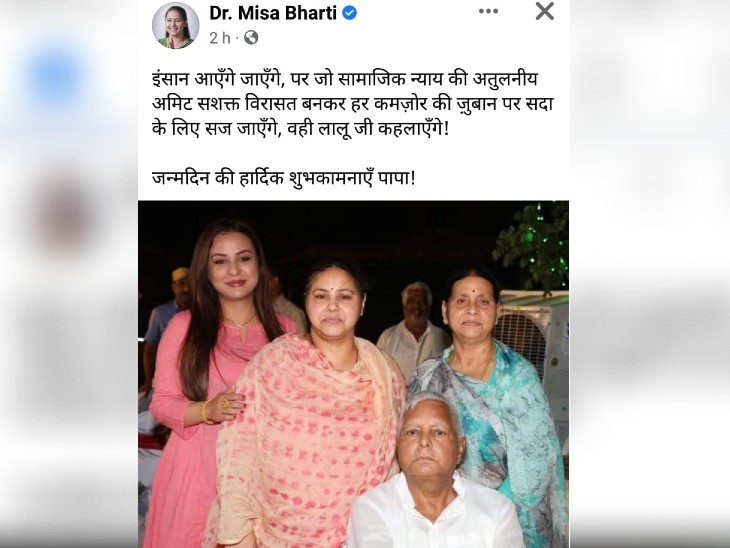The width and height of the screenshot is (730, 548).
Task: Click the line ending with लालू जी कहलाएँगे!
Action: click(x=301, y=129)
